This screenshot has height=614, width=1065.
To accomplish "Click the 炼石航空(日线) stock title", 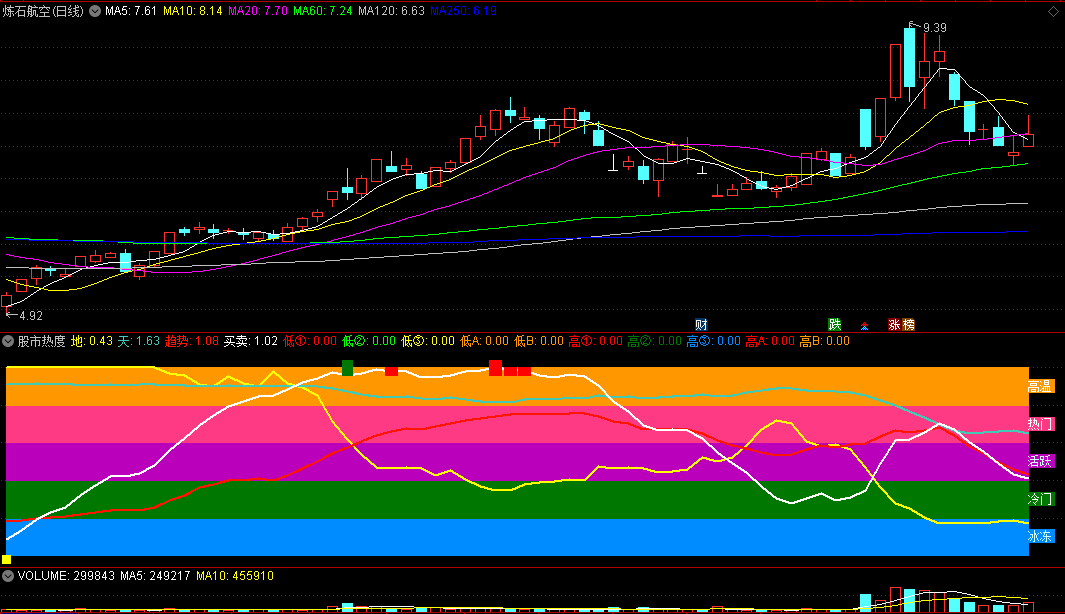I will (43, 11).
